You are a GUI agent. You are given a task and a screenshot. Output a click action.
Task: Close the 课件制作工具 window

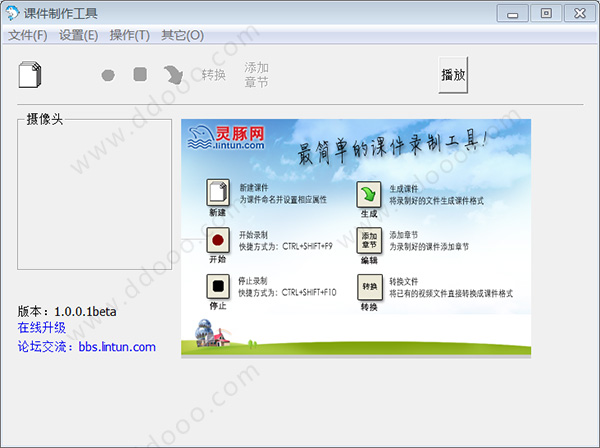(580, 13)
